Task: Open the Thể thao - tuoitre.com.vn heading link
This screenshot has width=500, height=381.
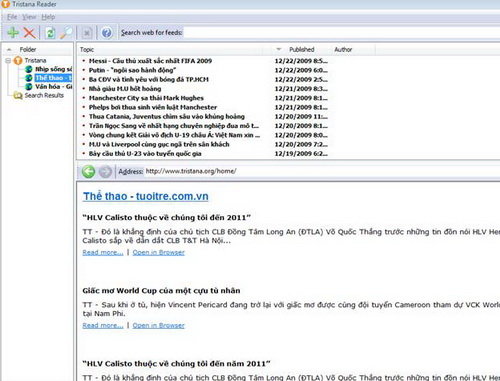Action: click(x=146, y=196)
